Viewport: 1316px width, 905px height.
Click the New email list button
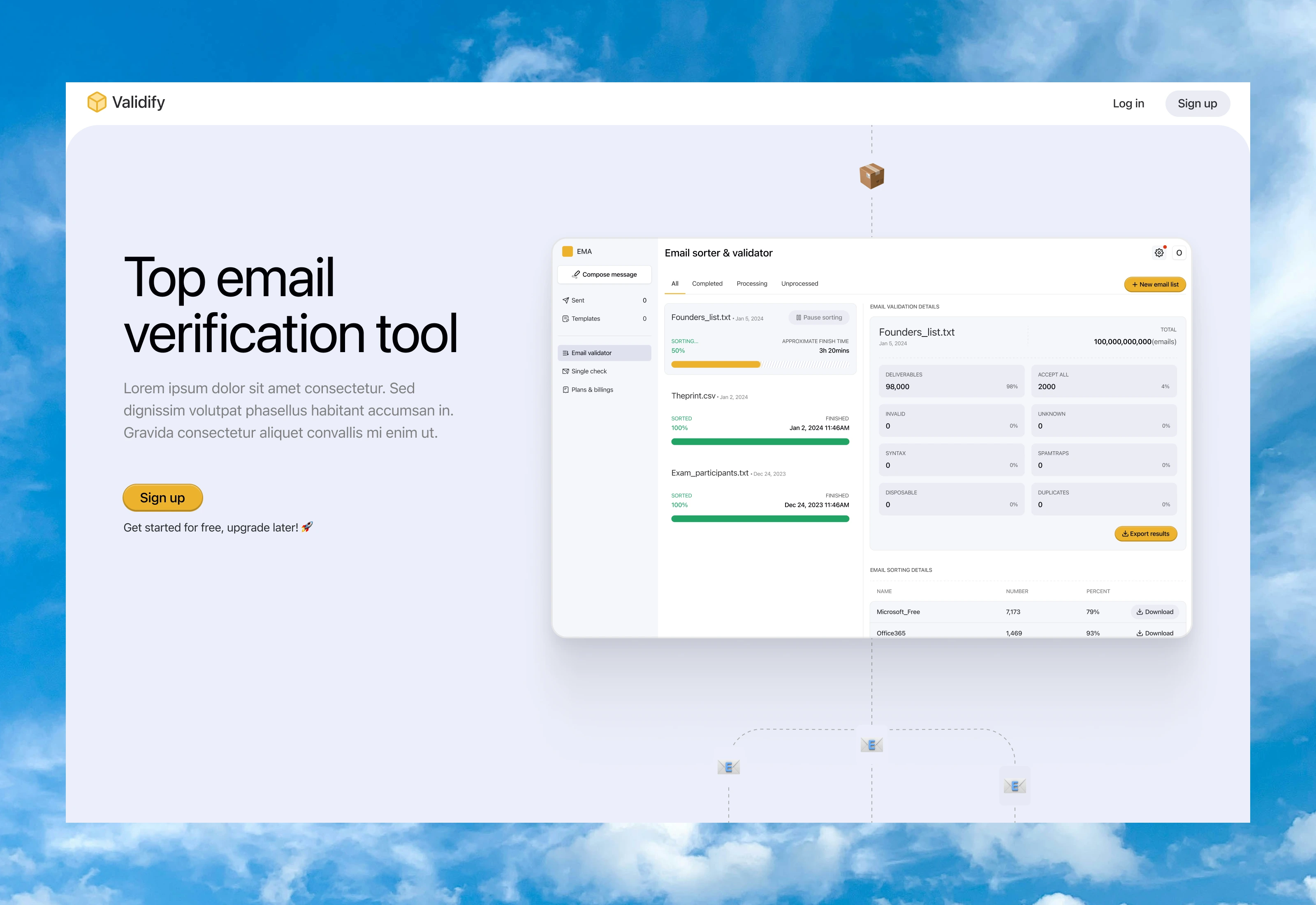[1154, 285]
